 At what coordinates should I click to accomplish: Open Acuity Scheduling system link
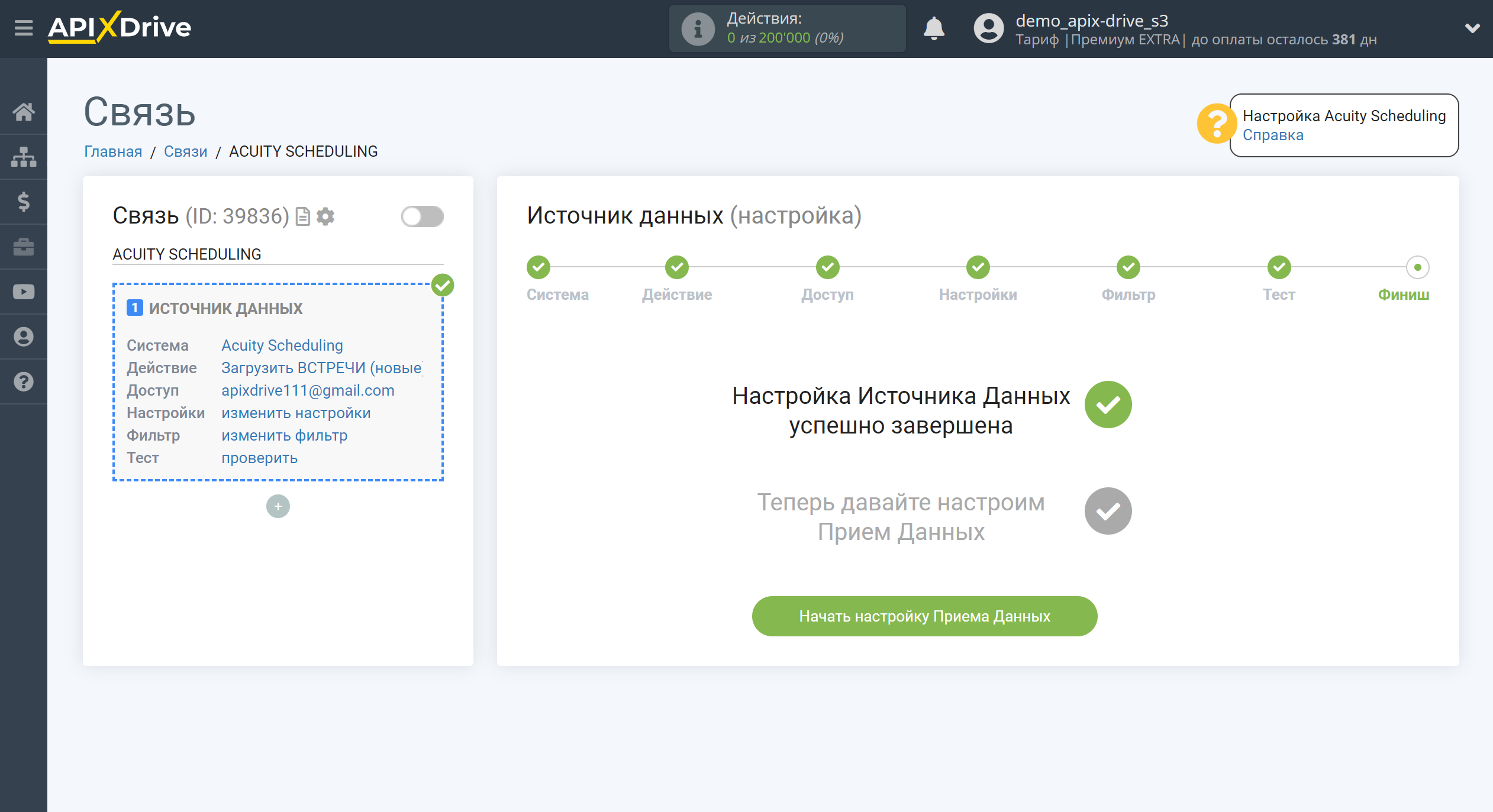(282, 345)
